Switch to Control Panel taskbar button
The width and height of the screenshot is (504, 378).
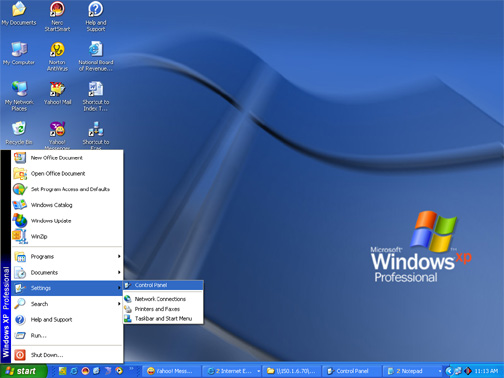click(352, 371)
